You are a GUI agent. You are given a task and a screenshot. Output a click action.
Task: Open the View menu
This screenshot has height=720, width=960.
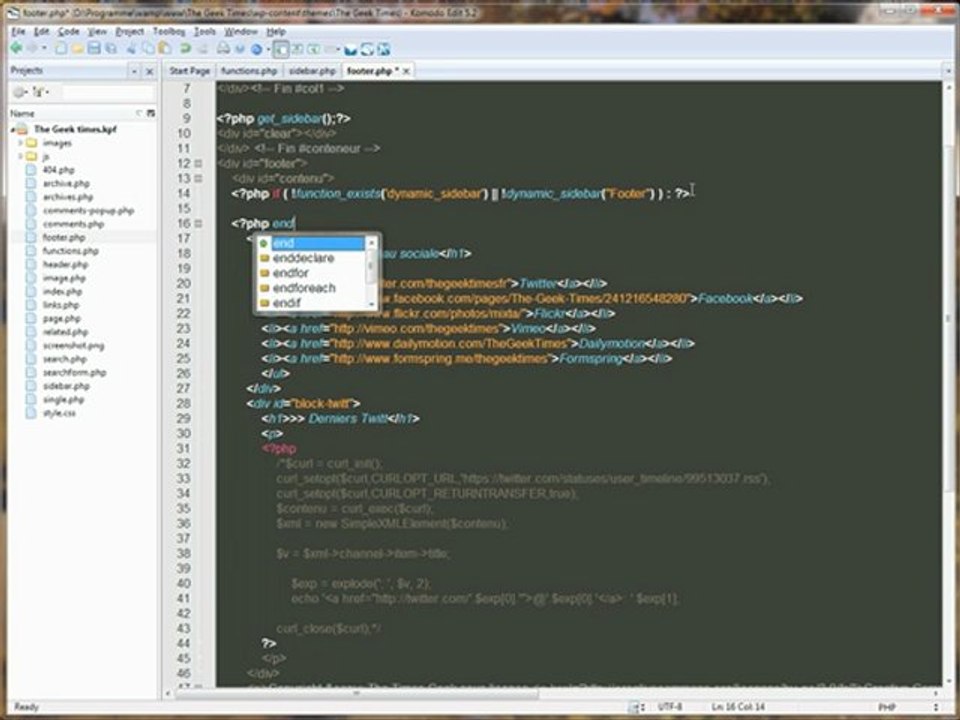pyautogui.click(x=97, y=31)
